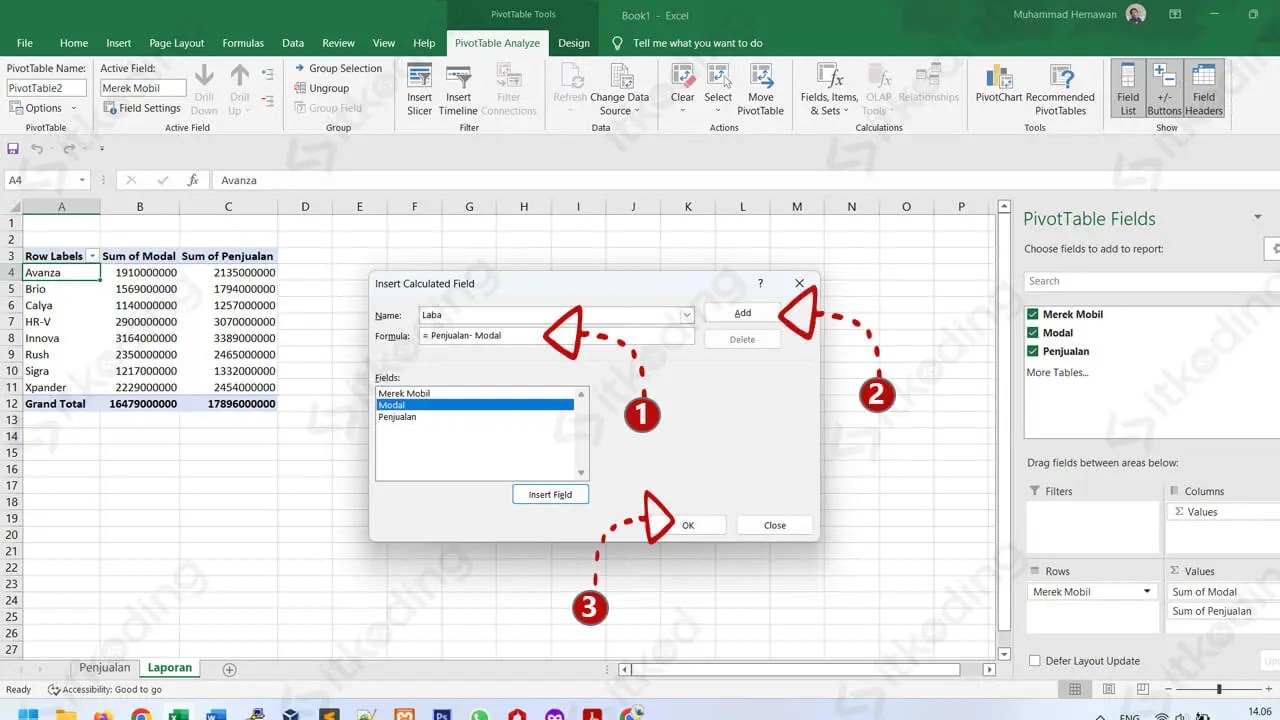This screenshot has height=720, width=1280.
Task: Click the PivotChart icon
Action: (998, 78)
